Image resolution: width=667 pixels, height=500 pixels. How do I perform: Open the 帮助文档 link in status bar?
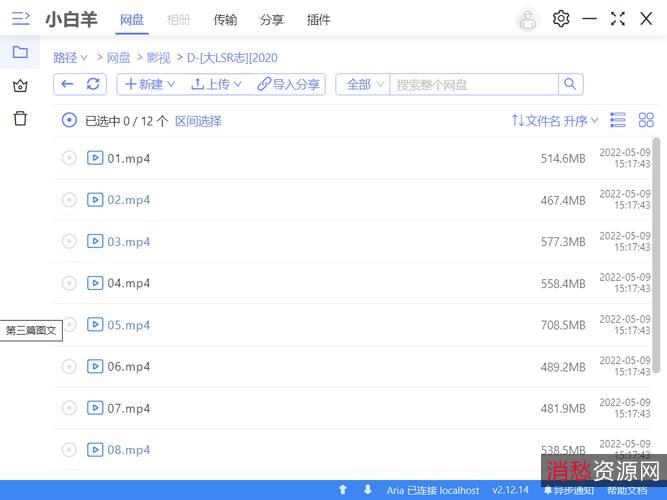[627, 490]
